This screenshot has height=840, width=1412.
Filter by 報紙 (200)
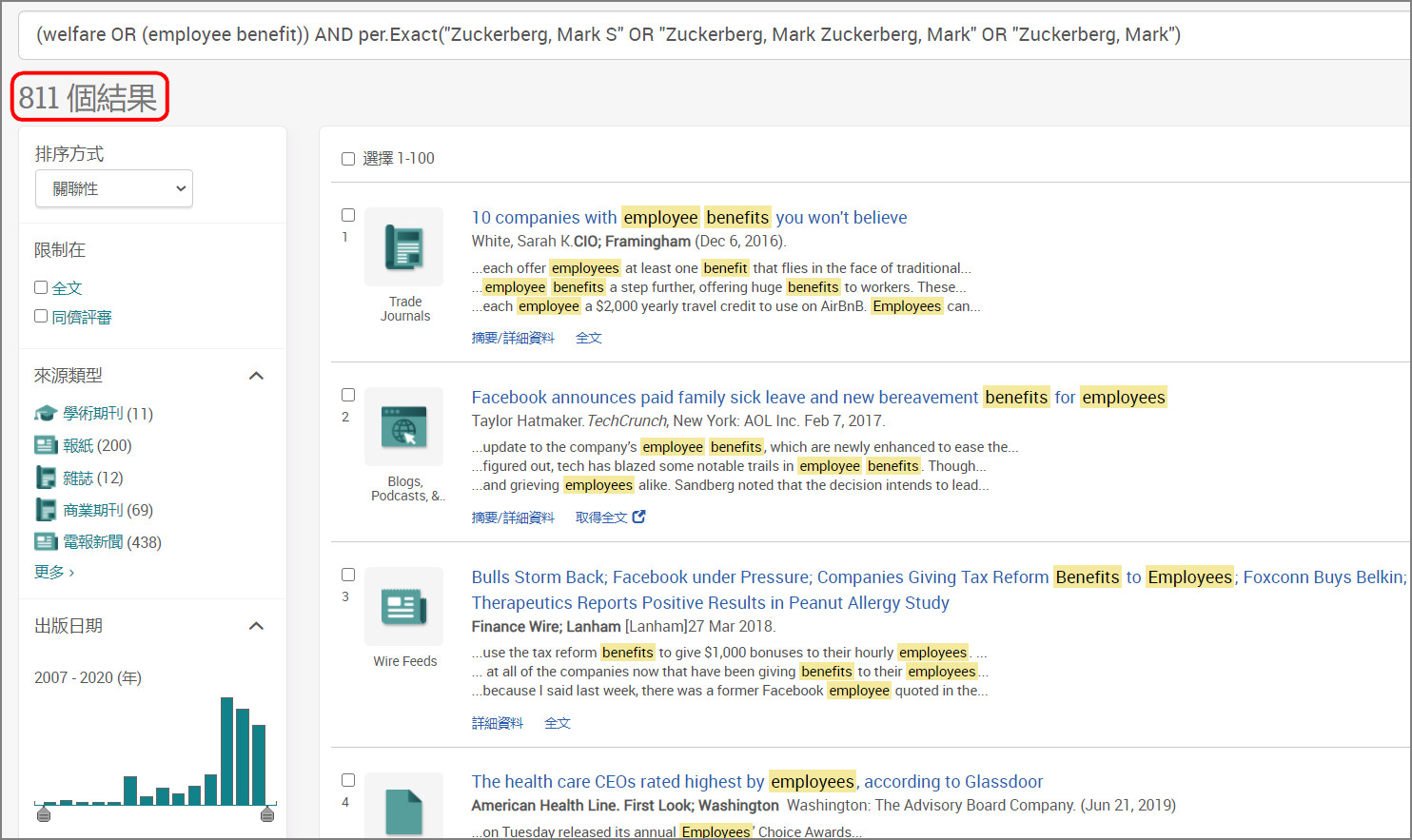(x=97, y=445)
